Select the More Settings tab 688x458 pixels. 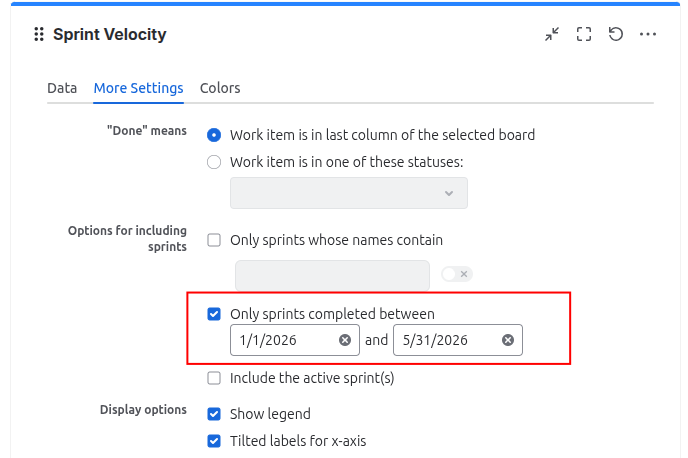(139, 88)
